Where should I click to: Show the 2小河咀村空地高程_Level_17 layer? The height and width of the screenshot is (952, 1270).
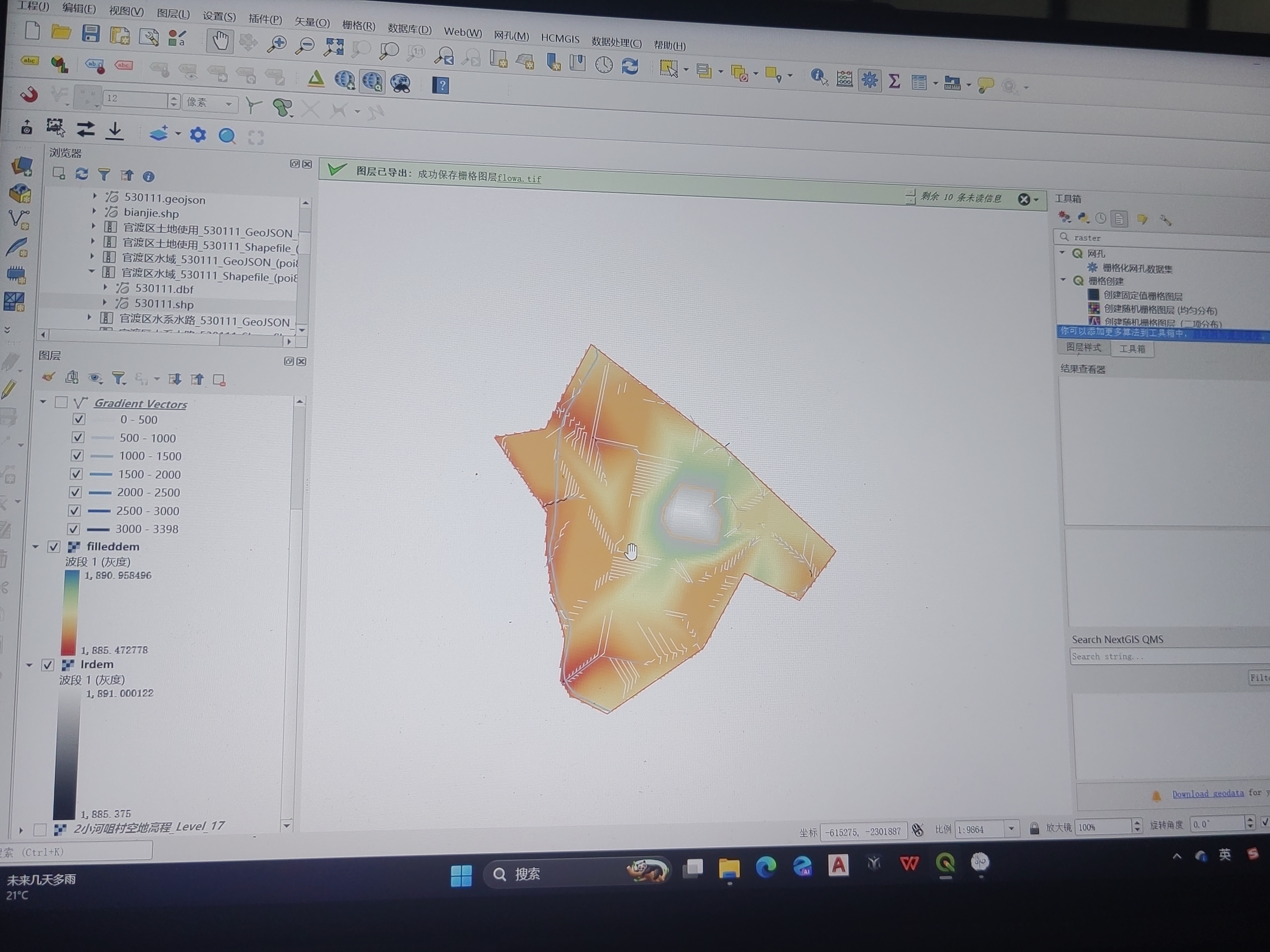point(40,830)
